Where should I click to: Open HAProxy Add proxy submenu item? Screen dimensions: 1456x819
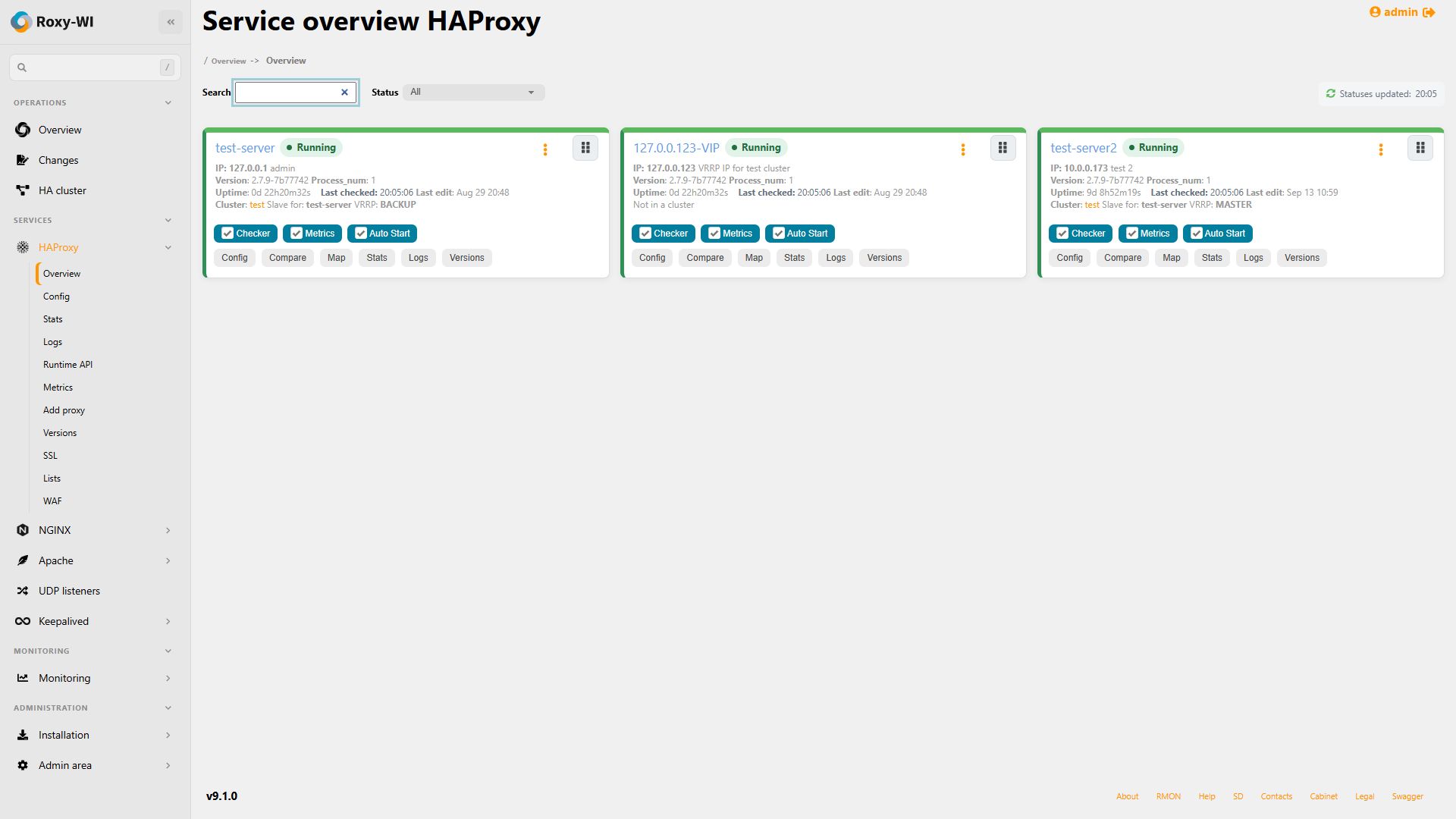coord(64,410)
